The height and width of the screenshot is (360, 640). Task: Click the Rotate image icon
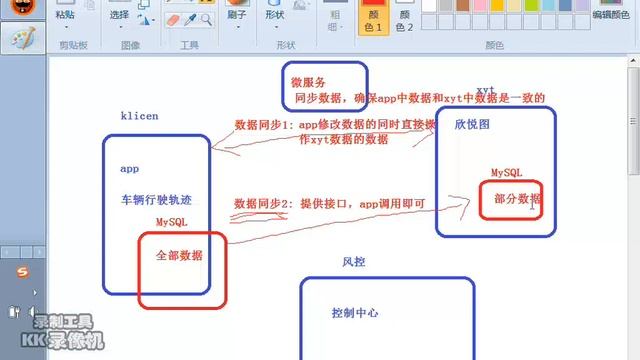click(x=143, y=20)
